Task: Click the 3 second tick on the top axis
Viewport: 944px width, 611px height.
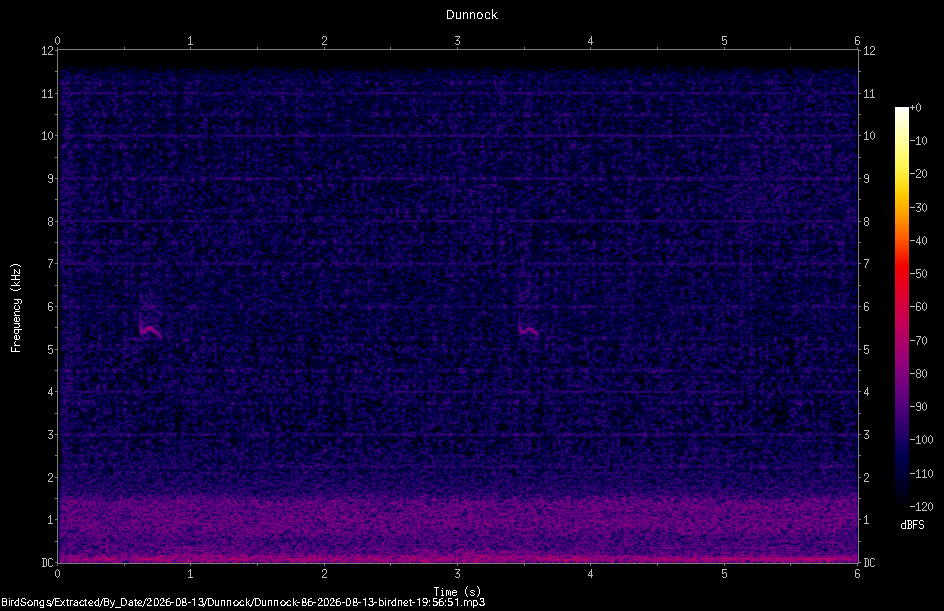Action: pyautogui.click(x=458, y=41)
